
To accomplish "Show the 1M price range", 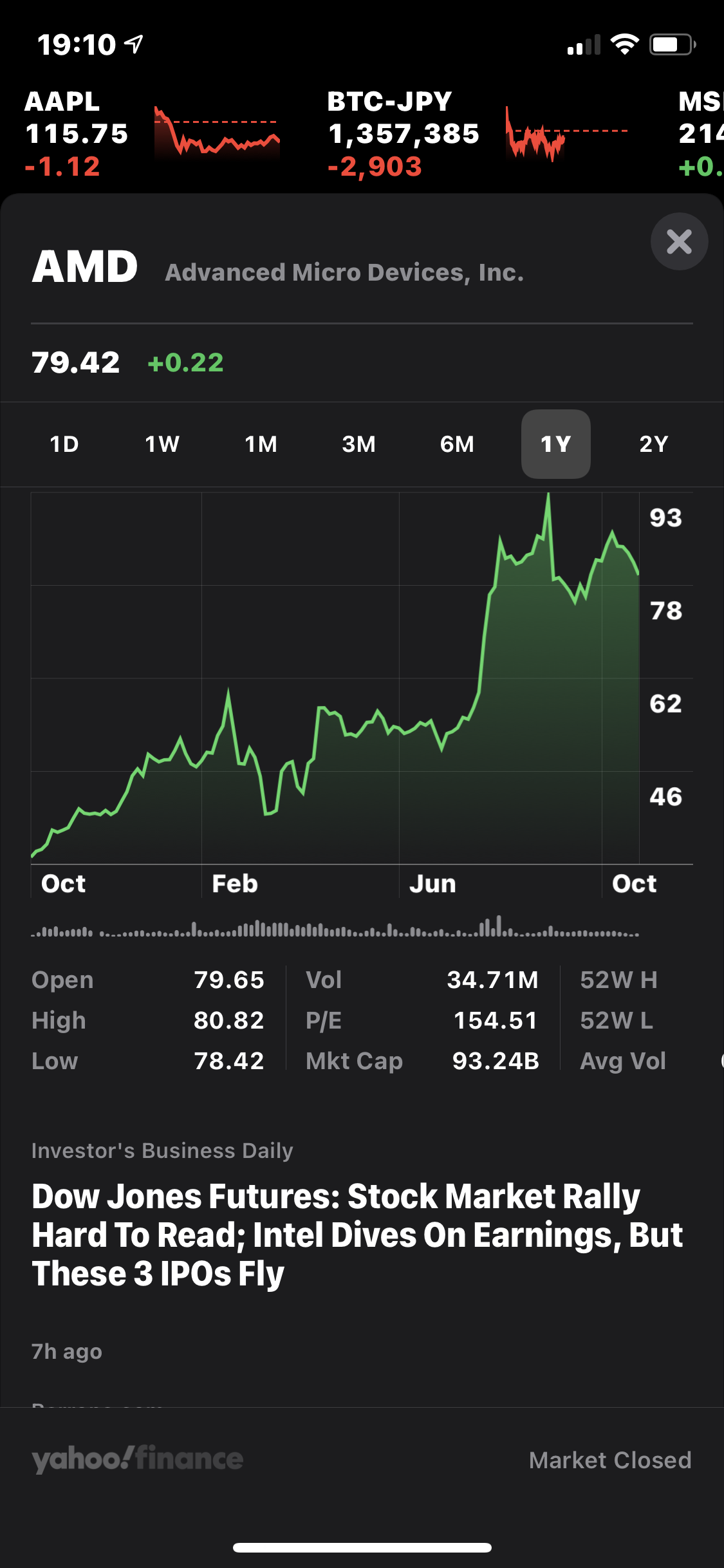I will [x=261, y=444].
